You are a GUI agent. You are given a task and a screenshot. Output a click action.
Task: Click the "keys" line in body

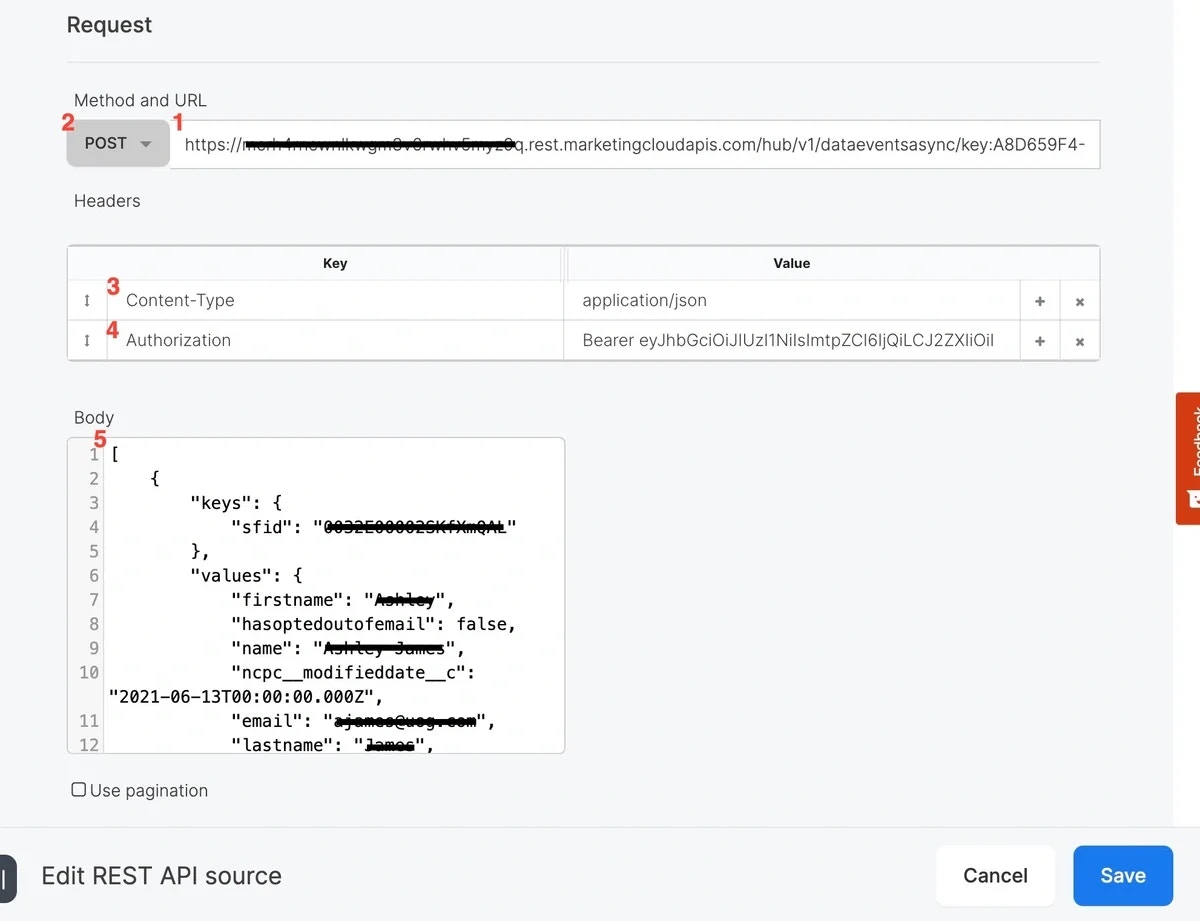click(x=237, y=503)
